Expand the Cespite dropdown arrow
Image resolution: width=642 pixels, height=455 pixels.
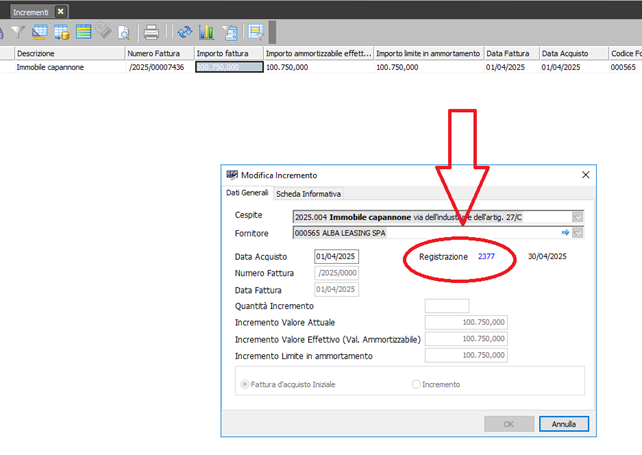click(577, 216)
